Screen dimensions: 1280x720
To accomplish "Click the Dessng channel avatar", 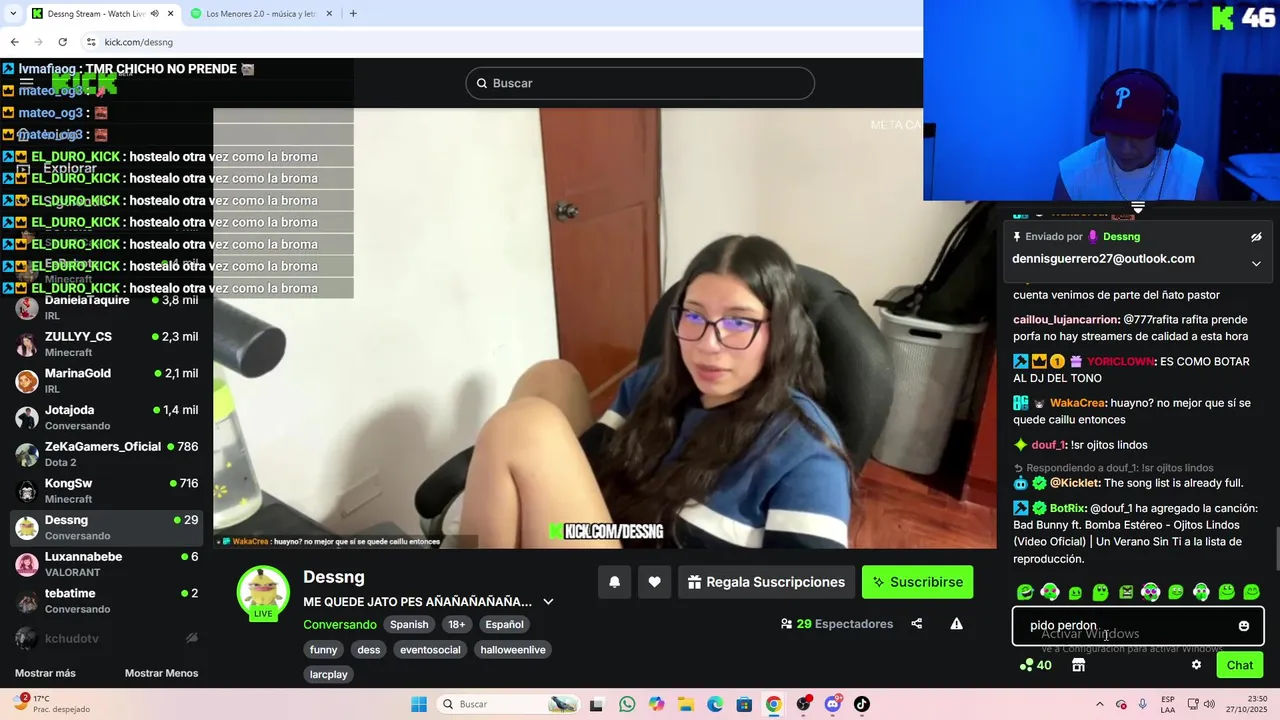I will (x=263, y=592).
